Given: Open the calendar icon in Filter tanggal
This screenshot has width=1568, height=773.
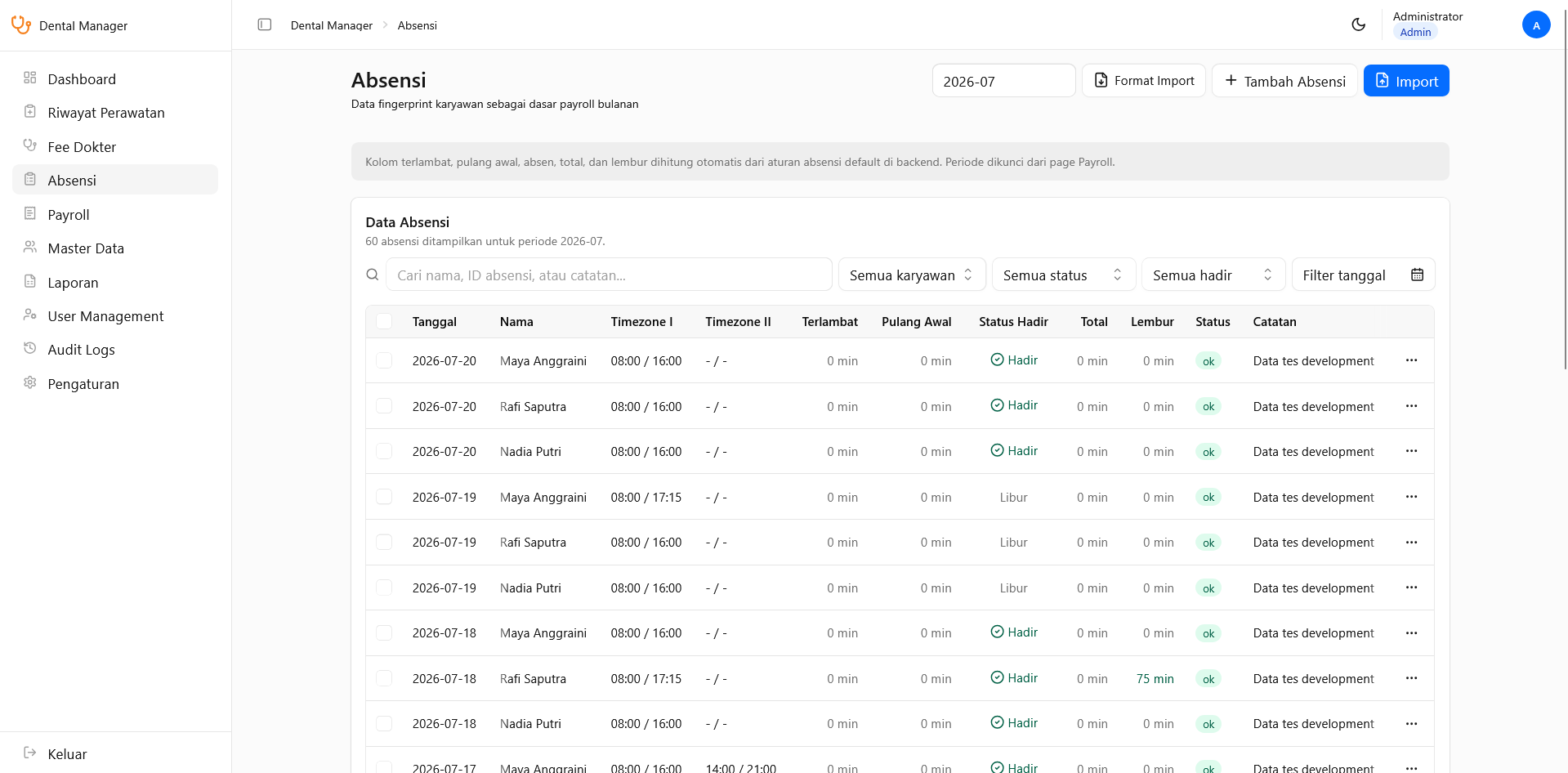Looking at the screenshot, I should point(1418,275).
